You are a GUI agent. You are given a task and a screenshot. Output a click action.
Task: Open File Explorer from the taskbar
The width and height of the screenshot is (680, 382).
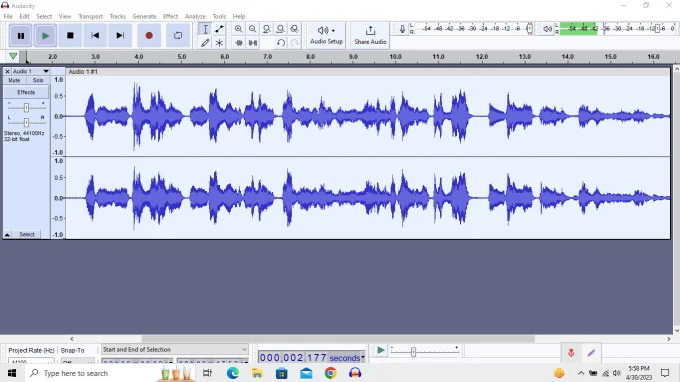(x=257, y=373)
